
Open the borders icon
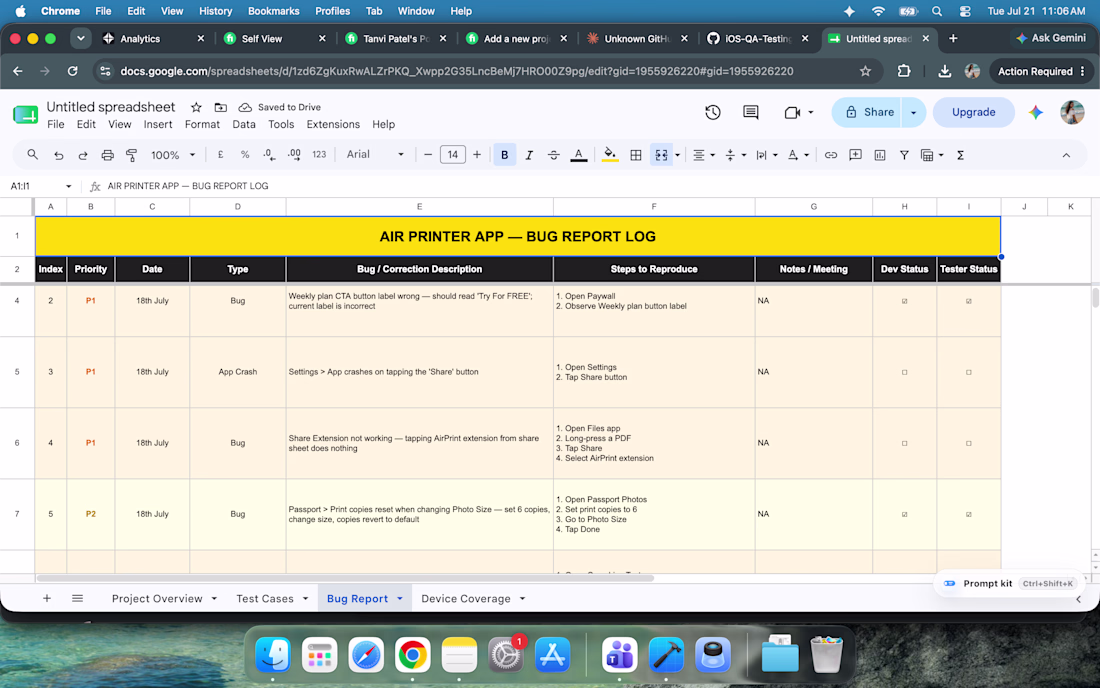coord(636,155)
